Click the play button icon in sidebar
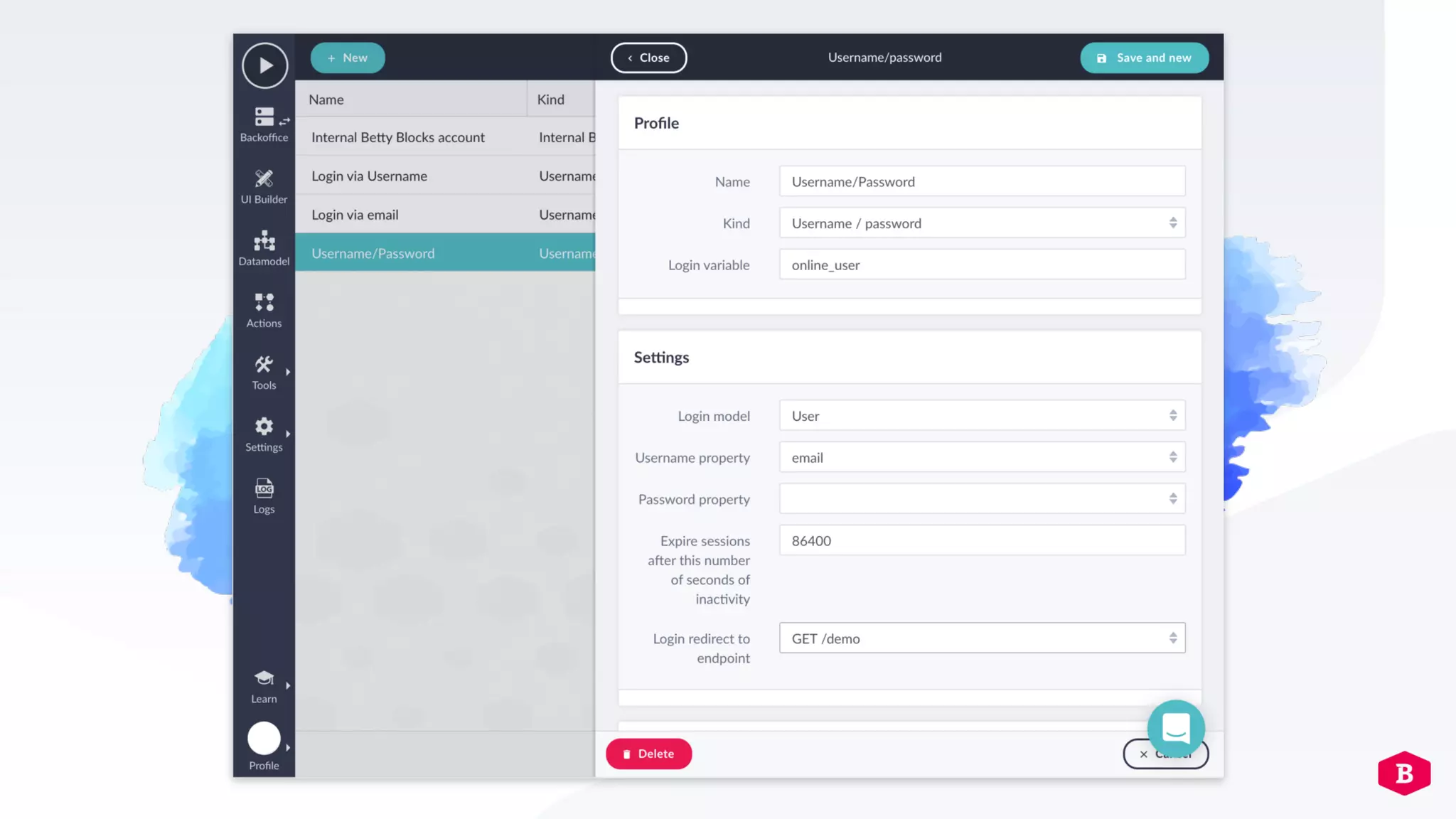Image resolution: width=1456 pixels, height=819 pixels. pos(264,65)
